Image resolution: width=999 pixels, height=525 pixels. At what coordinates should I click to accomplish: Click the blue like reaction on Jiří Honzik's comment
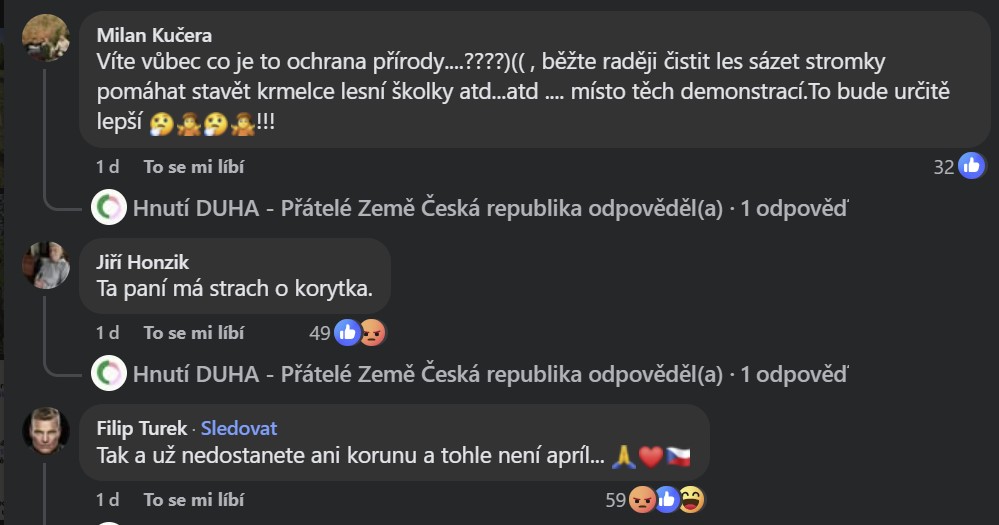(347, 333)
